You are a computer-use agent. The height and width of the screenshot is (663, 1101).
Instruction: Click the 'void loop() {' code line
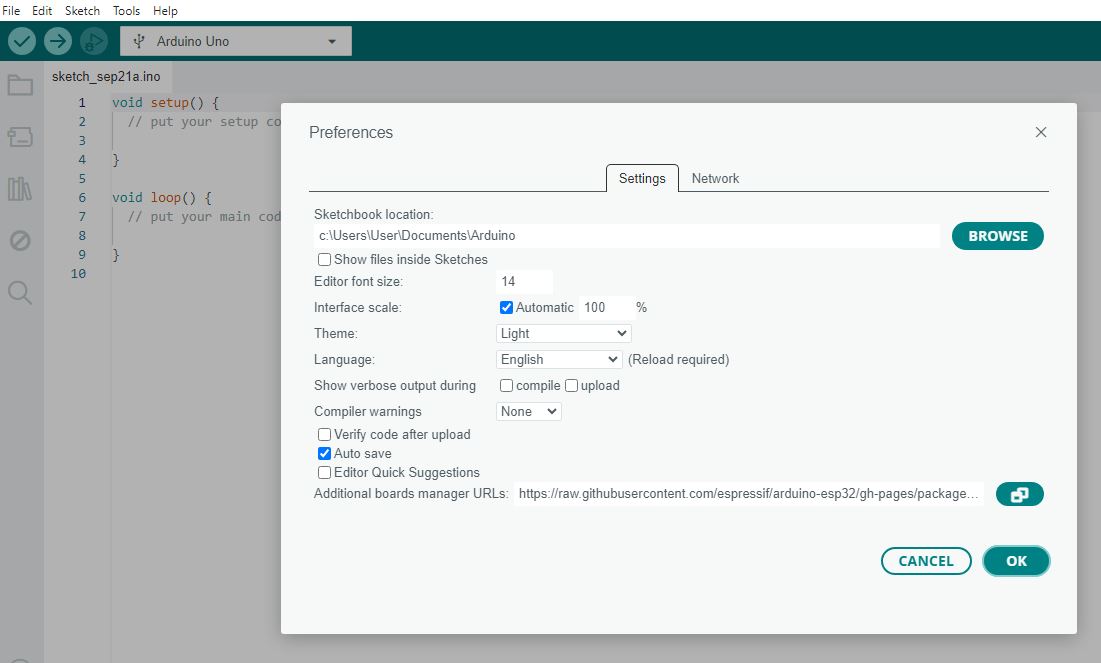click(161, 198)
